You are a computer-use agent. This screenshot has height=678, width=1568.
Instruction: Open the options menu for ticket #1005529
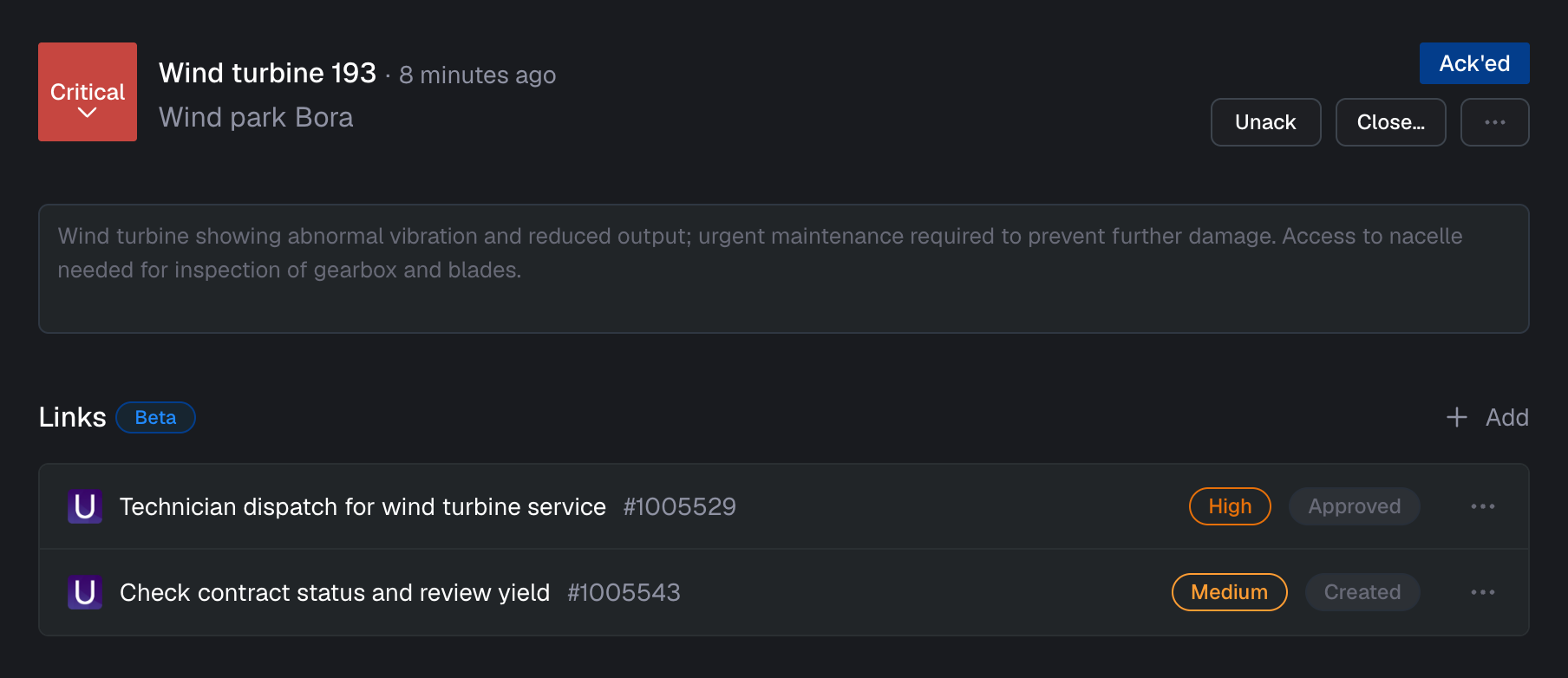tap(1483, 506)
